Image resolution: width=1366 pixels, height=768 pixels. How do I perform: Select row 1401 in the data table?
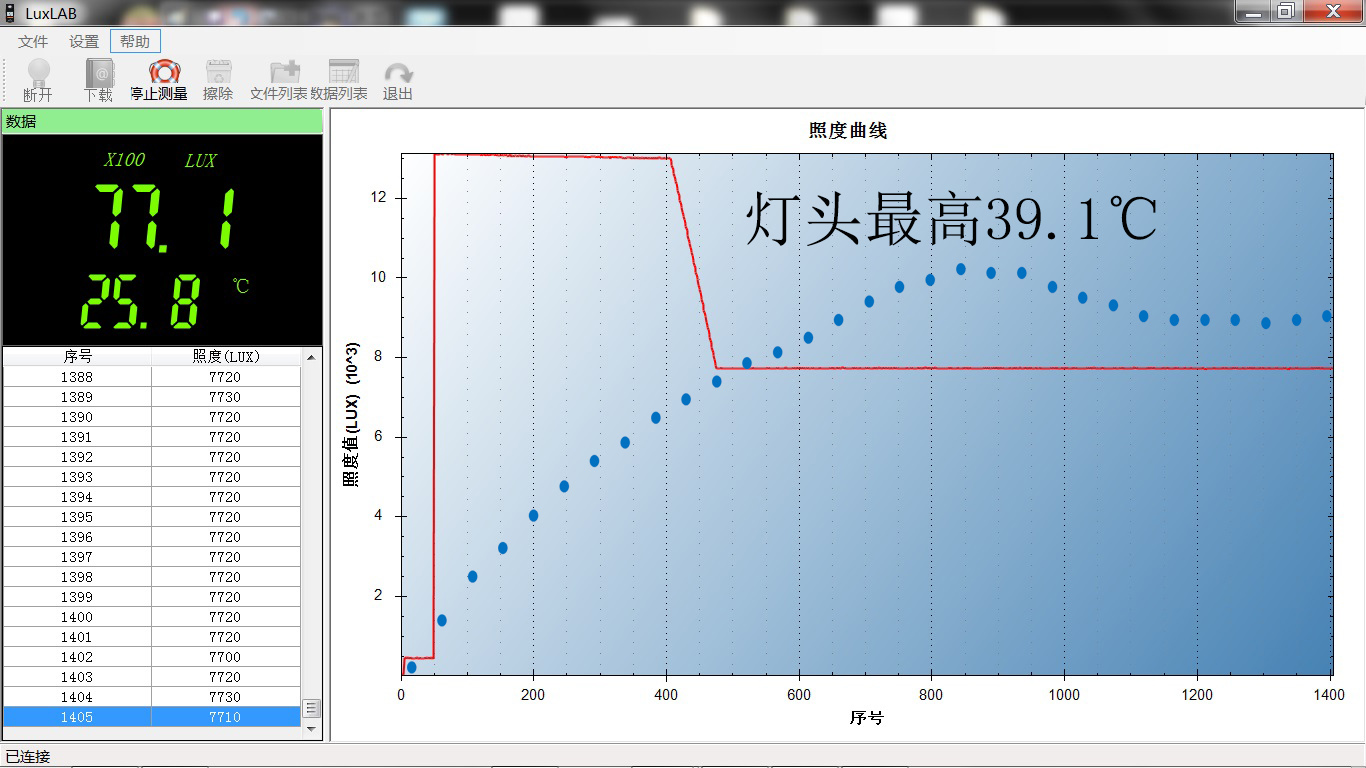coord(152,637)
